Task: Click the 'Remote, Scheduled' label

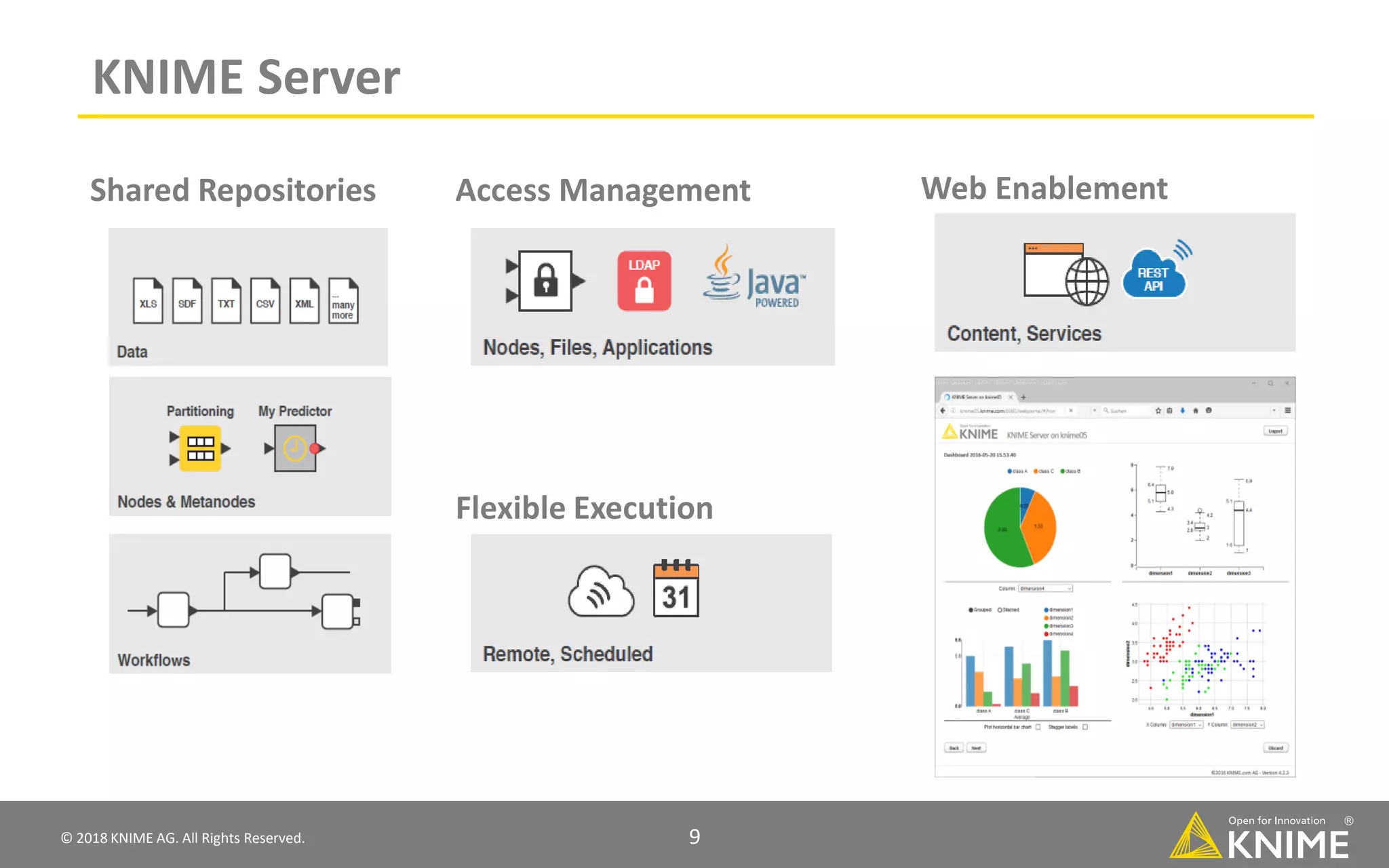Action: (x=568, y=654)
